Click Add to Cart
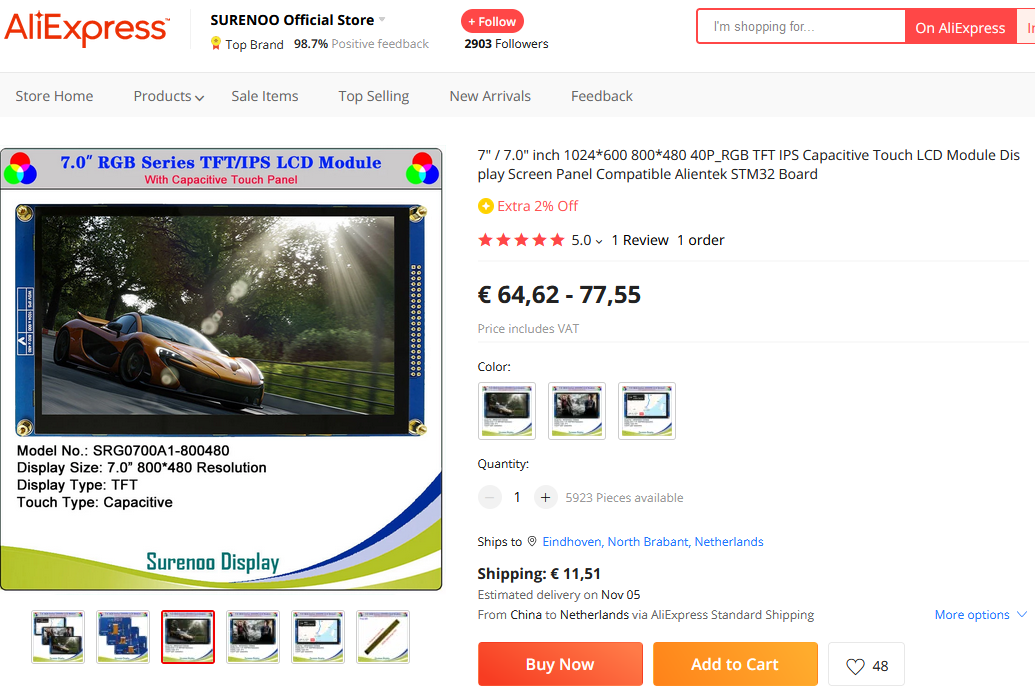This screenshot has height=690, width=1035. point(735,664)
